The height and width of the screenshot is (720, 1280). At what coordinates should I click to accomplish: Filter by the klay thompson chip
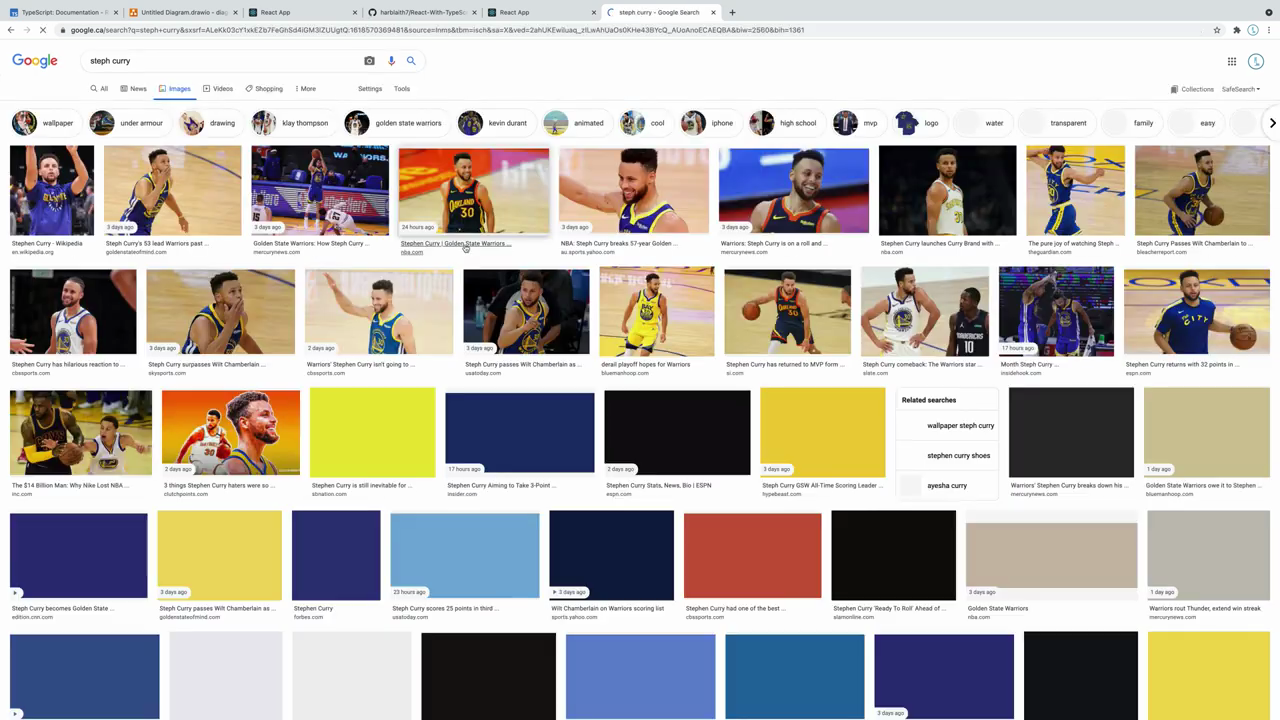point(290,123)
